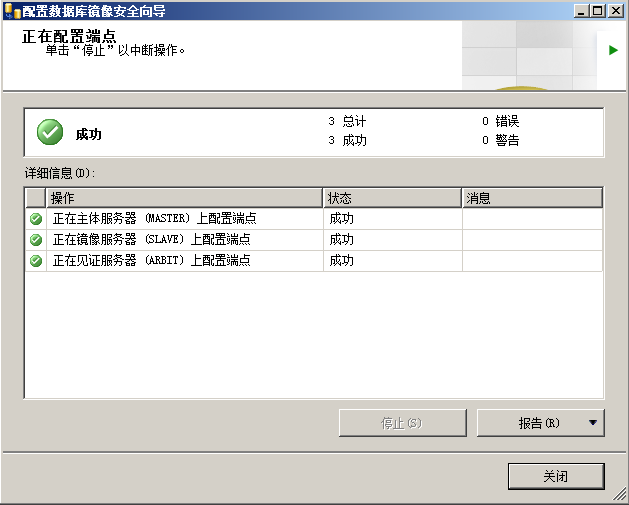Click the 成功 status in MASTER row
The width and height of the screenshot is (629, 505).
click(341, 219)
